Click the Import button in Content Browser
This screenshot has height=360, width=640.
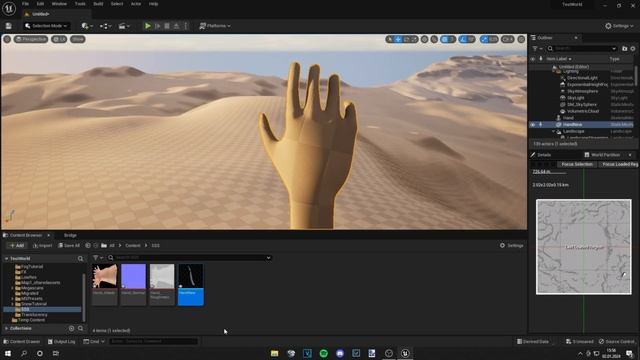[x=42, y=246]
